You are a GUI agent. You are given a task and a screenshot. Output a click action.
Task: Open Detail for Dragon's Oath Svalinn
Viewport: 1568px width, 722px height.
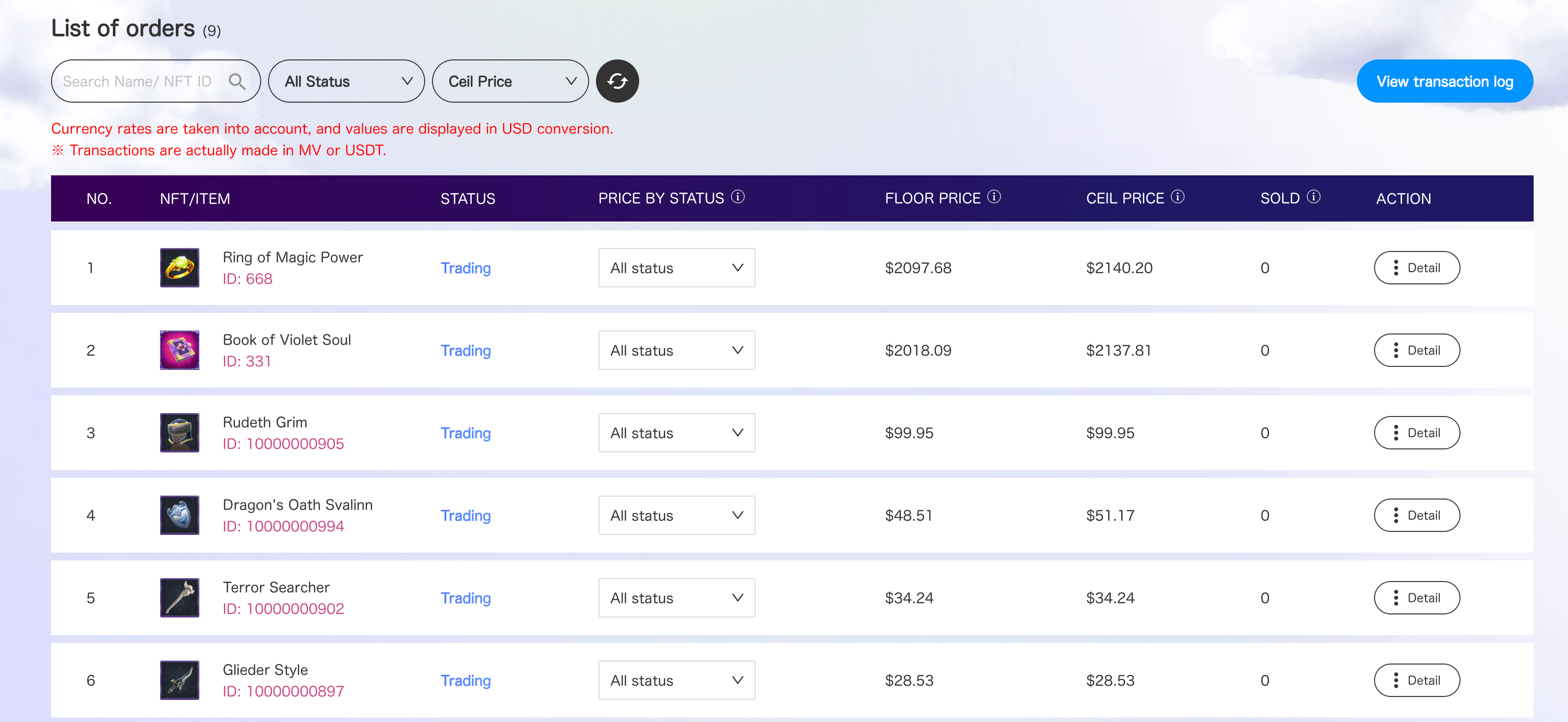click(x=1416, y=515)
